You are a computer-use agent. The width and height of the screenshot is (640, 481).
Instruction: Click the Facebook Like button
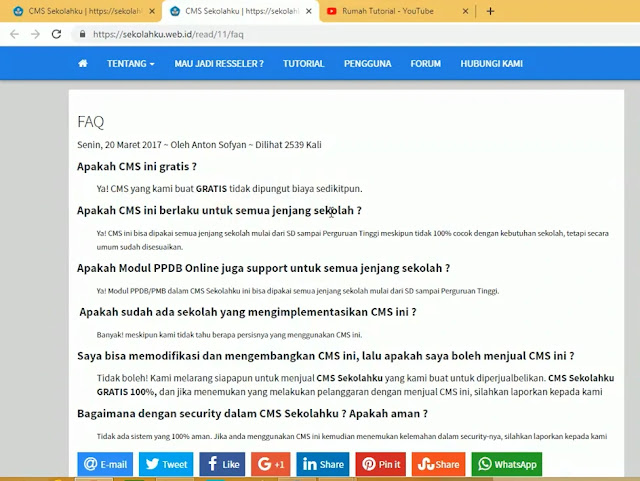(x=222, y=464)
